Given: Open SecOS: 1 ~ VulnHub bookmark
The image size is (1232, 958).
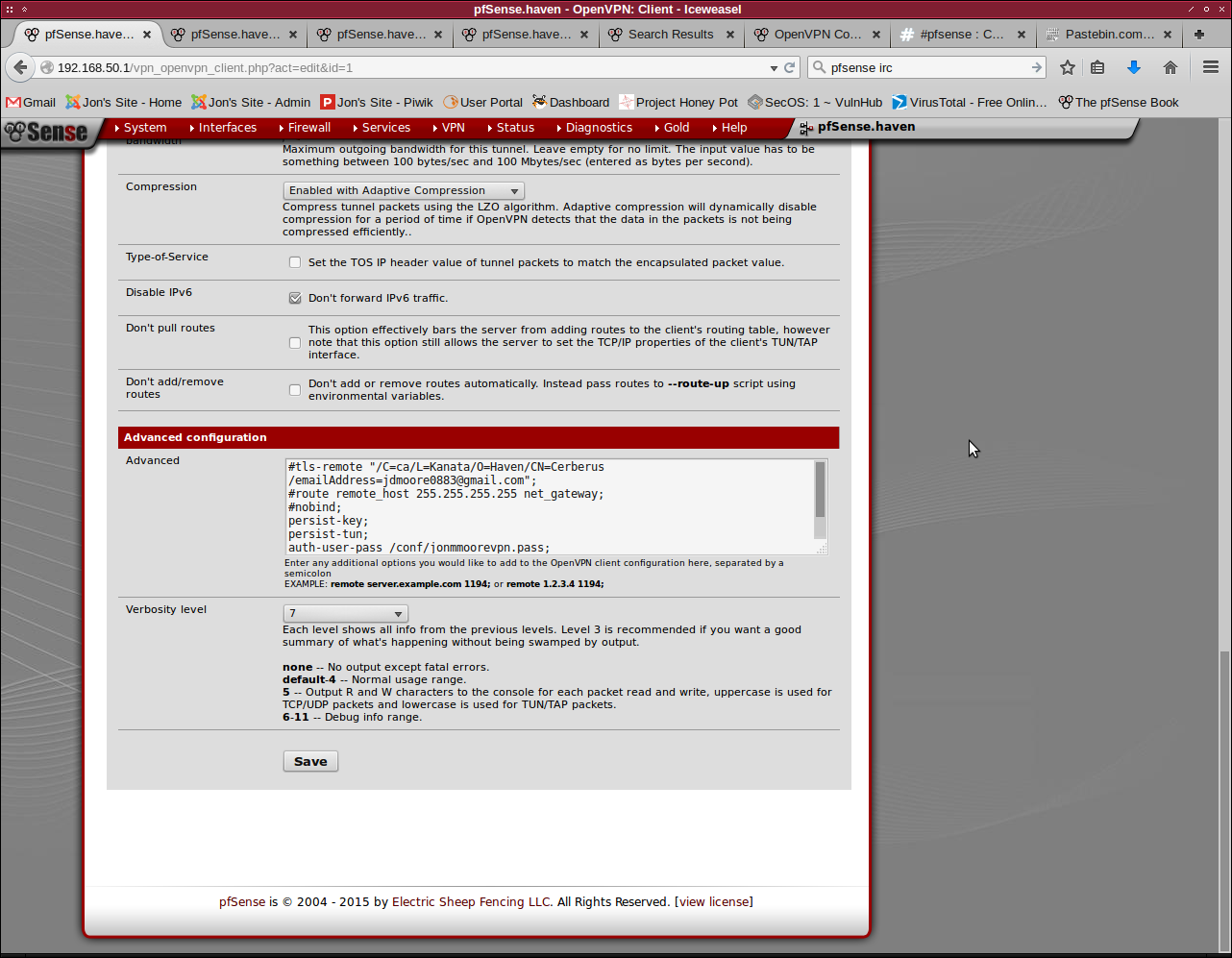Looking at the screenshot, I should click(x=815, y=102).
